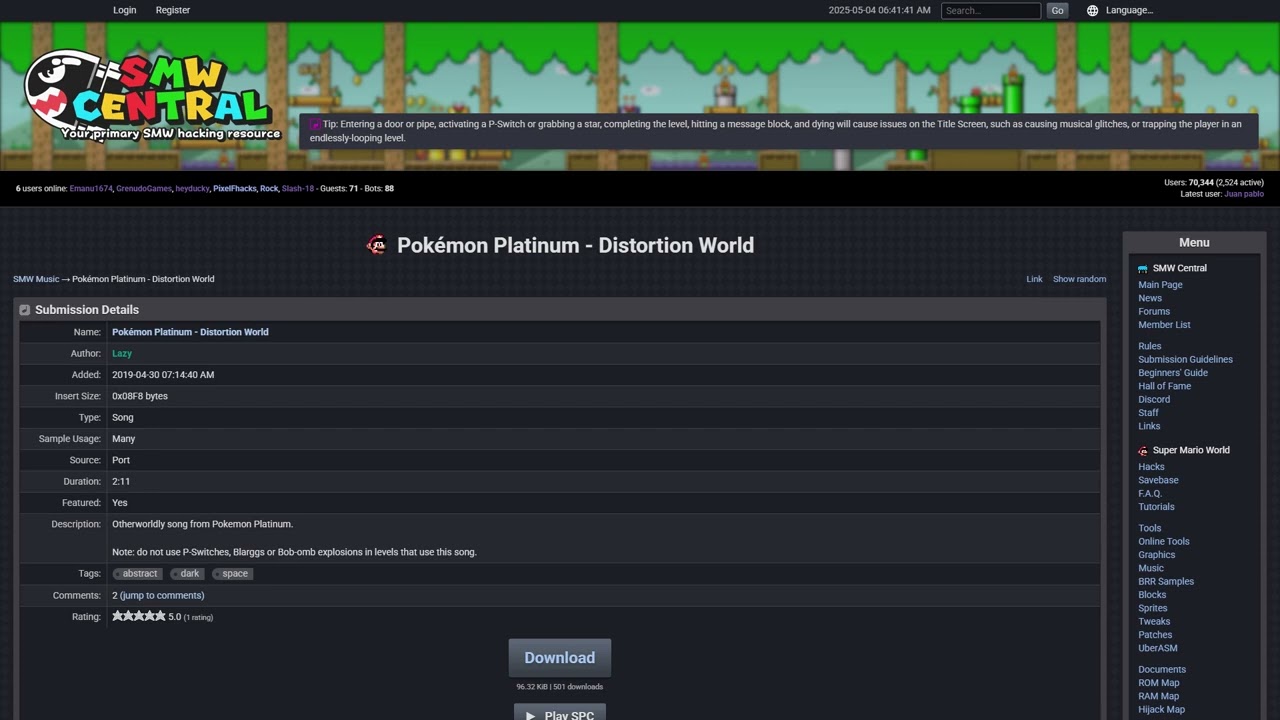This screenshot has width=1280, height=720.
Task: Open F.A.Q. in the menu
Action: [x=1150, y=493]
